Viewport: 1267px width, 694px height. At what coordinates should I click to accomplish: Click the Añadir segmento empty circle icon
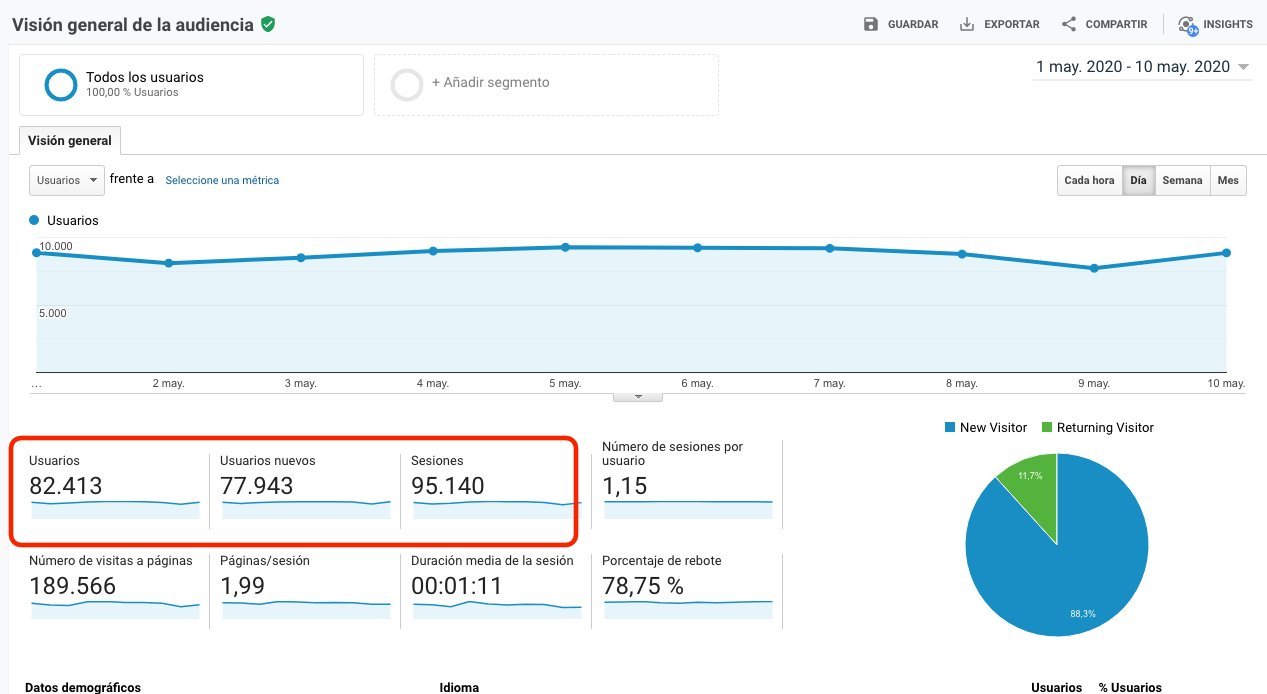click(407, 85)
